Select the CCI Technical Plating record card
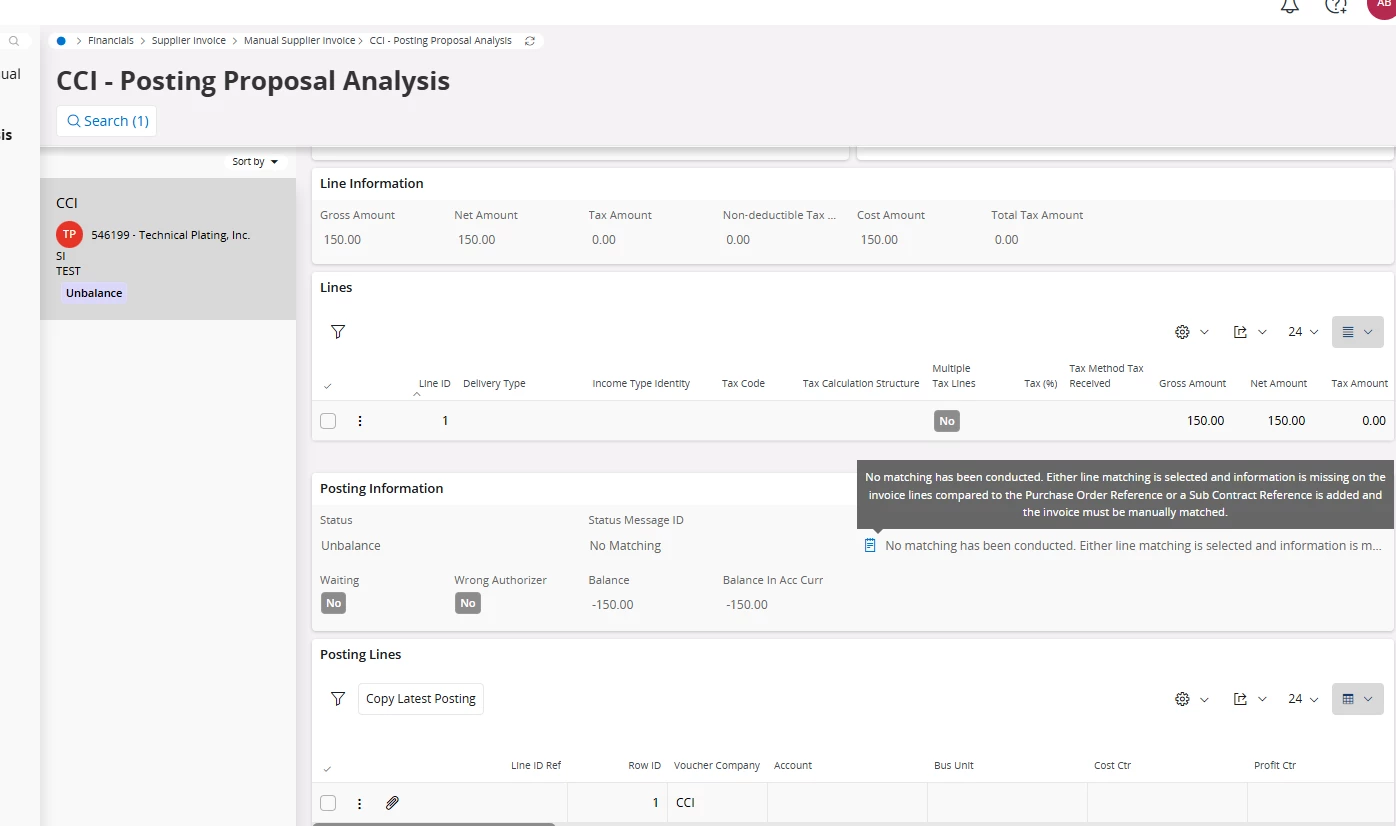 click(x=168, y=249)
